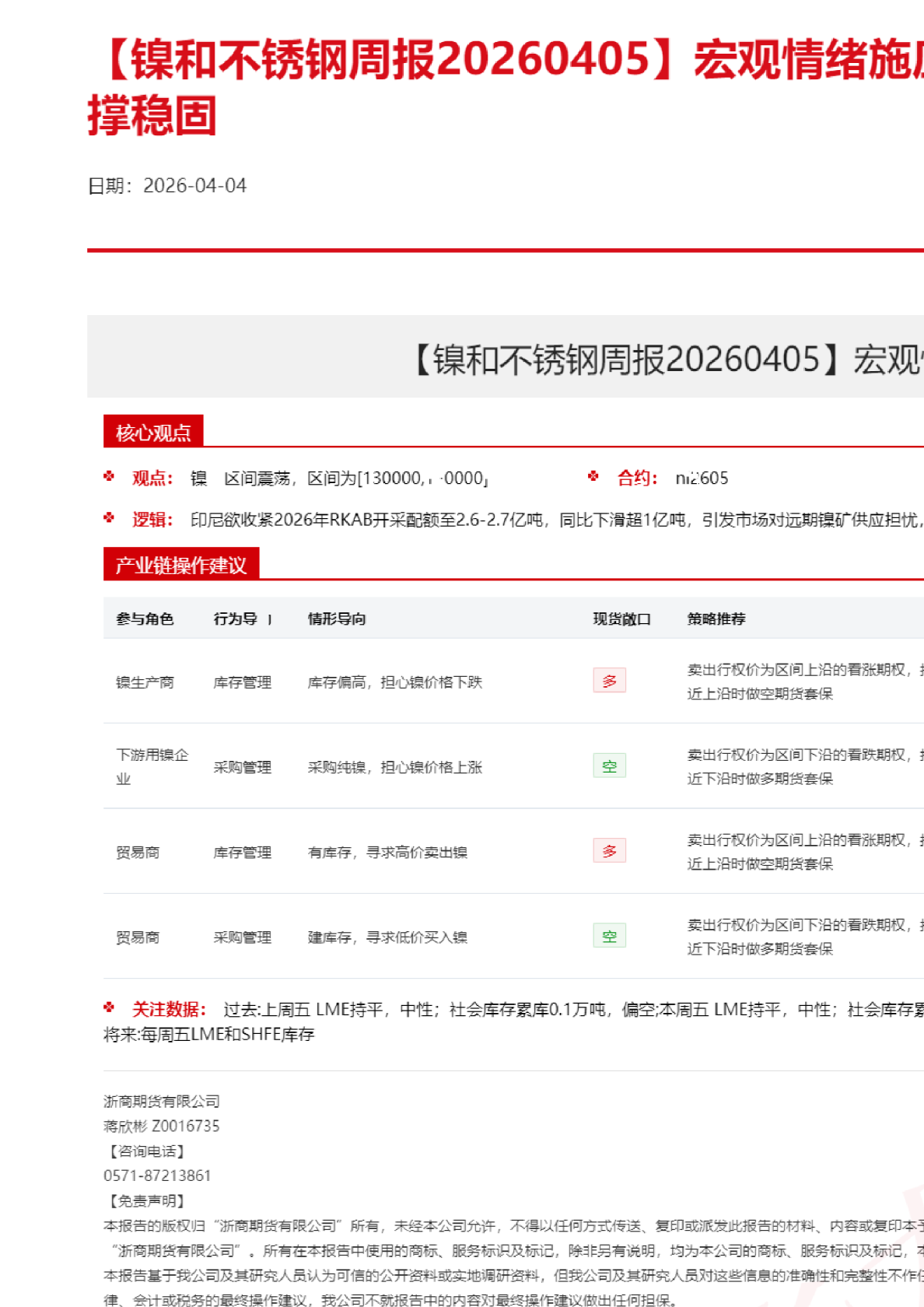This screenshot has width=924, height=1307.
Task: Click the contract code ni2605
Action: 702,478
